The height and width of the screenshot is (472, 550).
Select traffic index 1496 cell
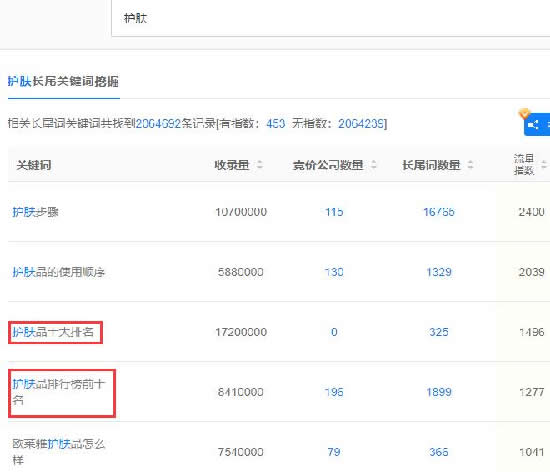point(531,332)
